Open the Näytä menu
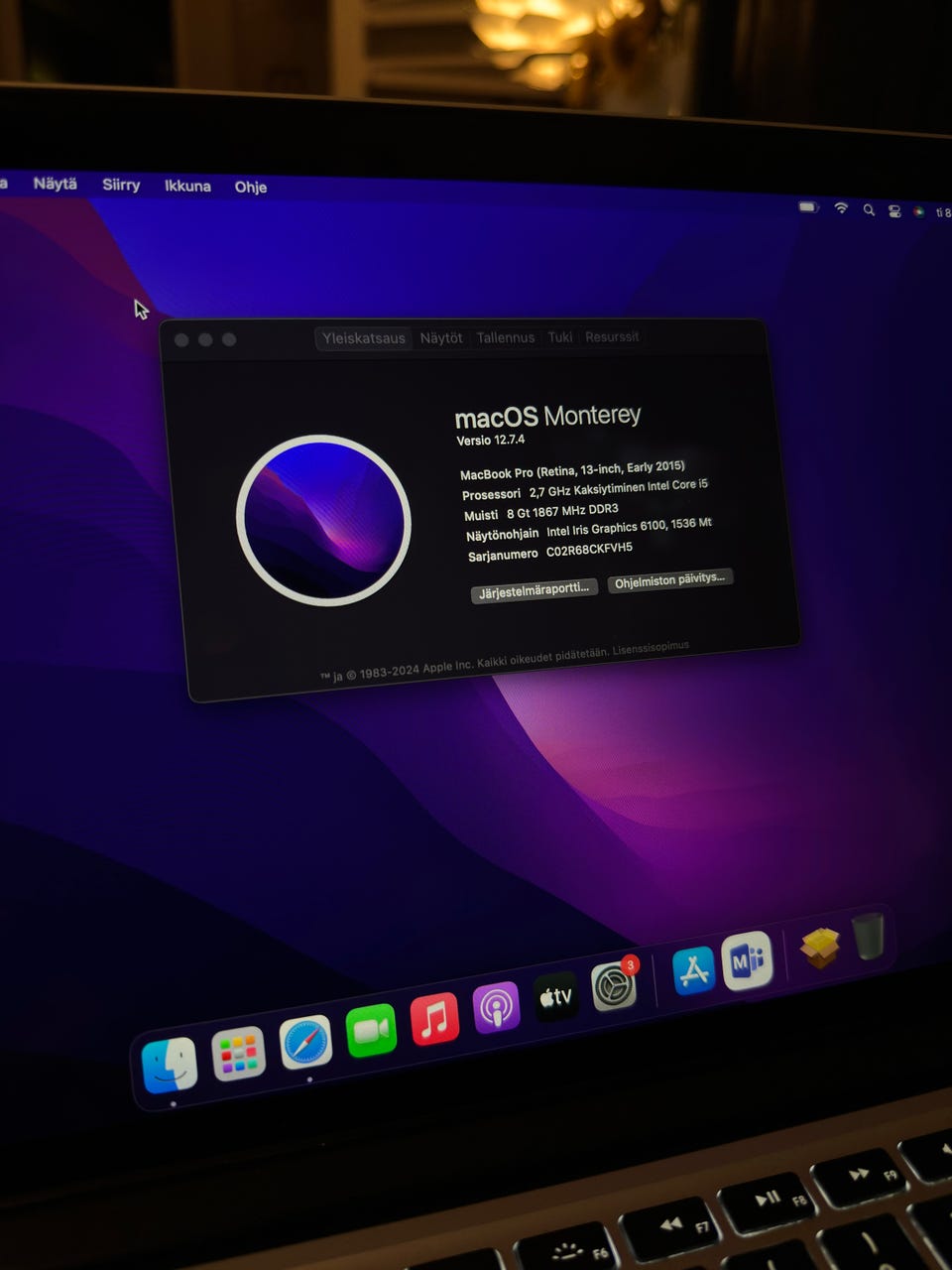952x1270 pixels. coord(55,184)
